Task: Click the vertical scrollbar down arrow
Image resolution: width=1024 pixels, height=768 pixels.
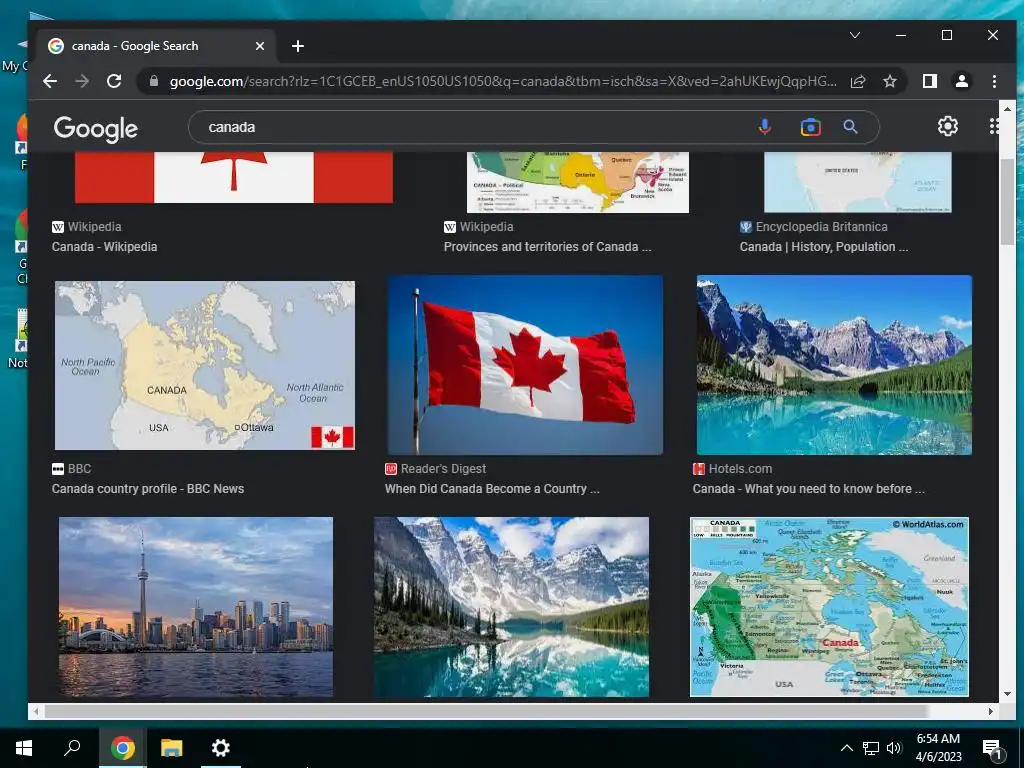Action: (1007, 694)
